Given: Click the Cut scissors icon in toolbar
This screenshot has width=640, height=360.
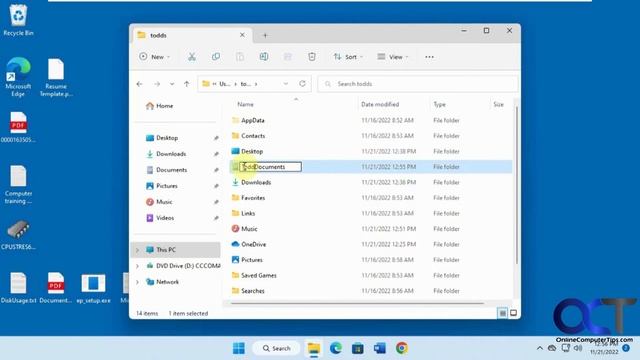Looking at the screenshot, I should pyautogui.click(x=191, y=57).
